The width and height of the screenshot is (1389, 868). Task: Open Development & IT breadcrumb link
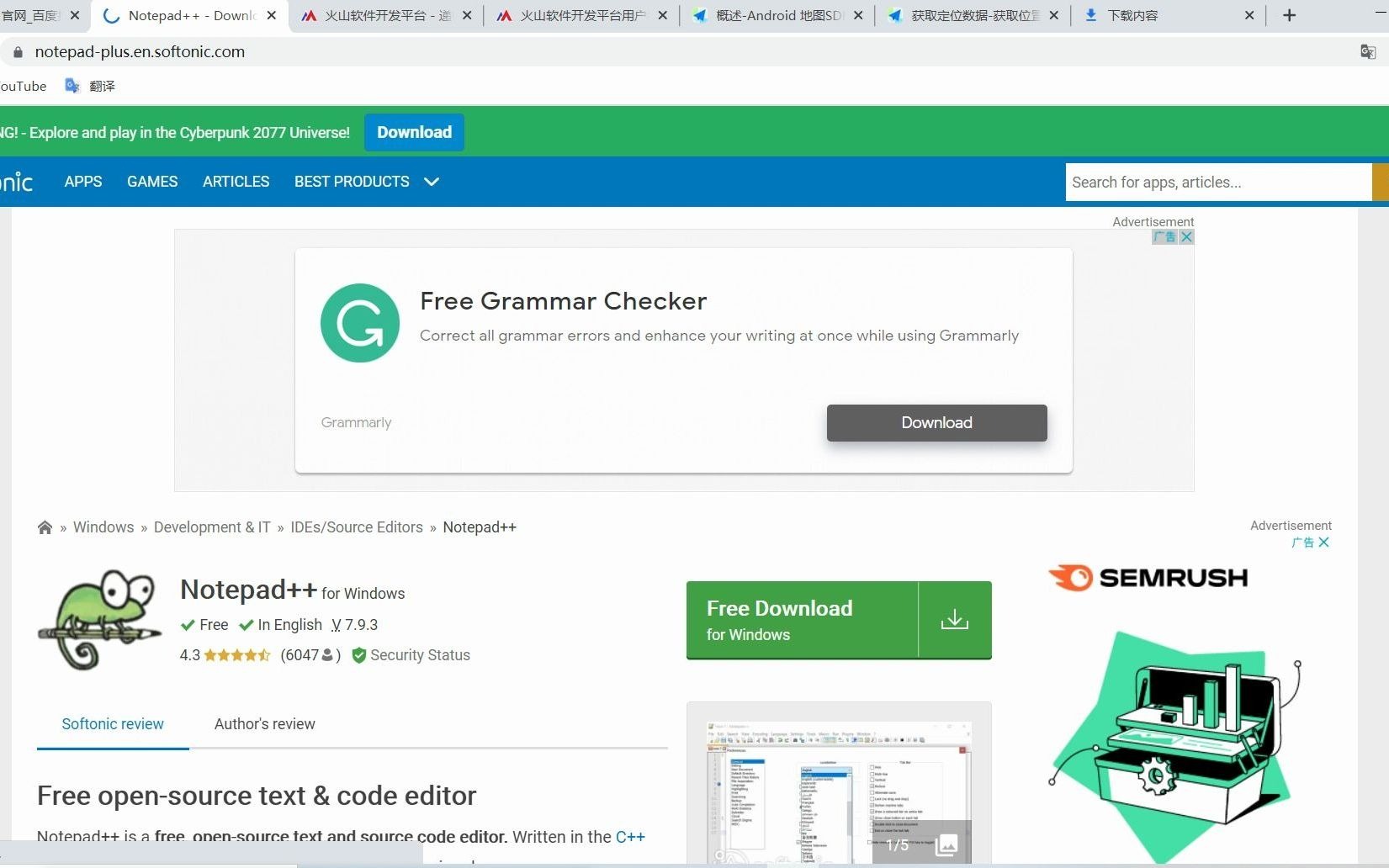(x=212, y=527)
